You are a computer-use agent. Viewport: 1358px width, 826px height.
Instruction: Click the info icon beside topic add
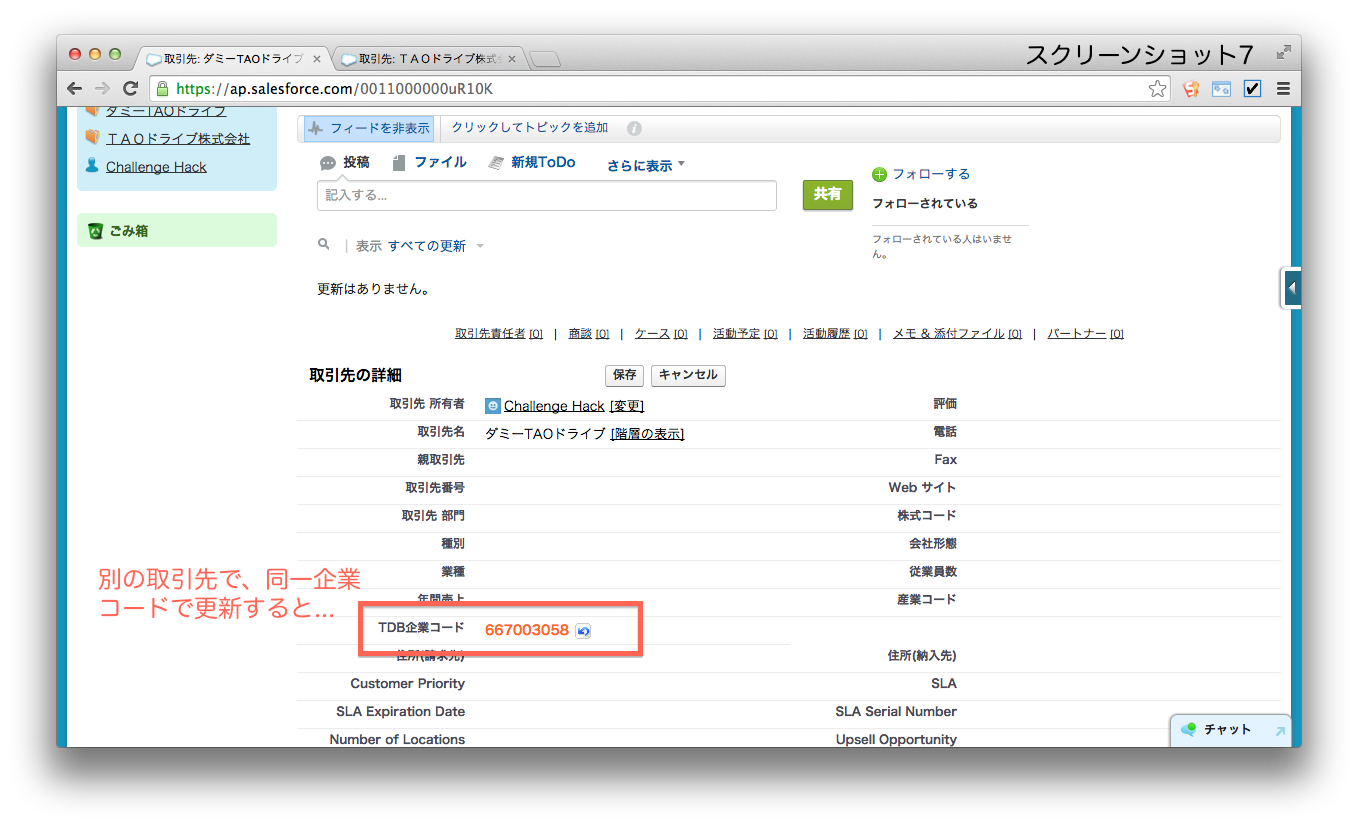tap(634, 129)
